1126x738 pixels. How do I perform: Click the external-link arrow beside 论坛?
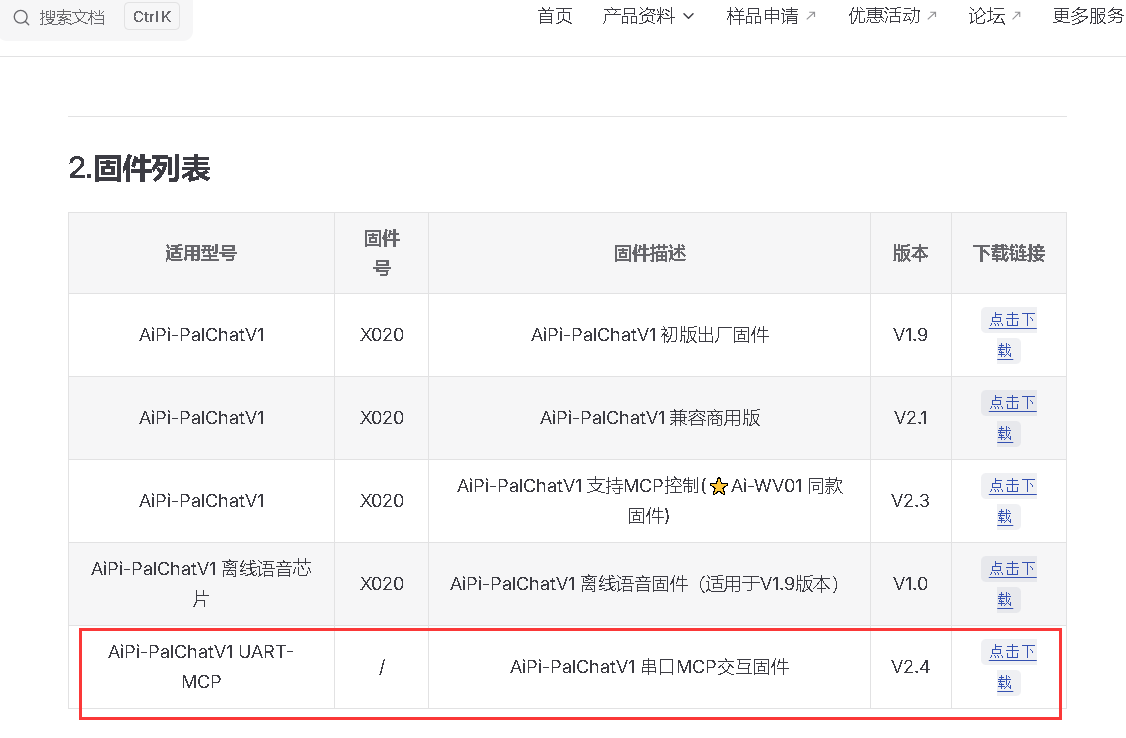pyautogui.click(x=1016, y=17)
